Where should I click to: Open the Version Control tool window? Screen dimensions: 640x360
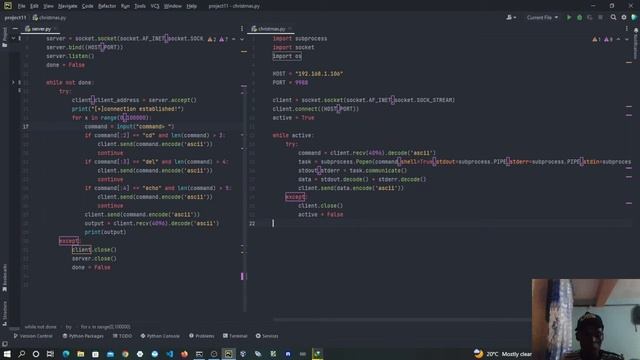(x=33, y=336)
